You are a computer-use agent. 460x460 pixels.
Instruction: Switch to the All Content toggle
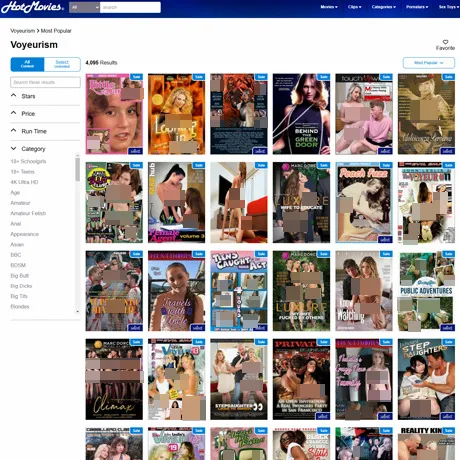click(x=27, y=64)
